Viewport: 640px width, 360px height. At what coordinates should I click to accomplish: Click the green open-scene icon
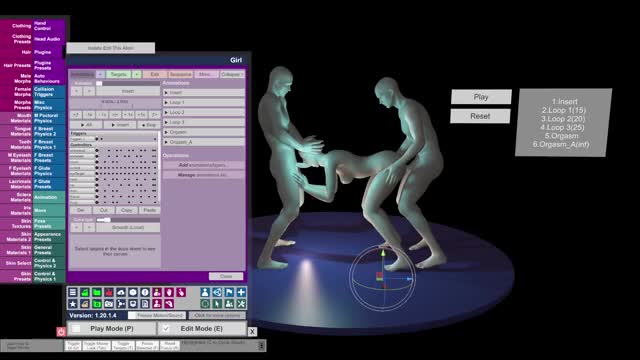tap(84, 292)
